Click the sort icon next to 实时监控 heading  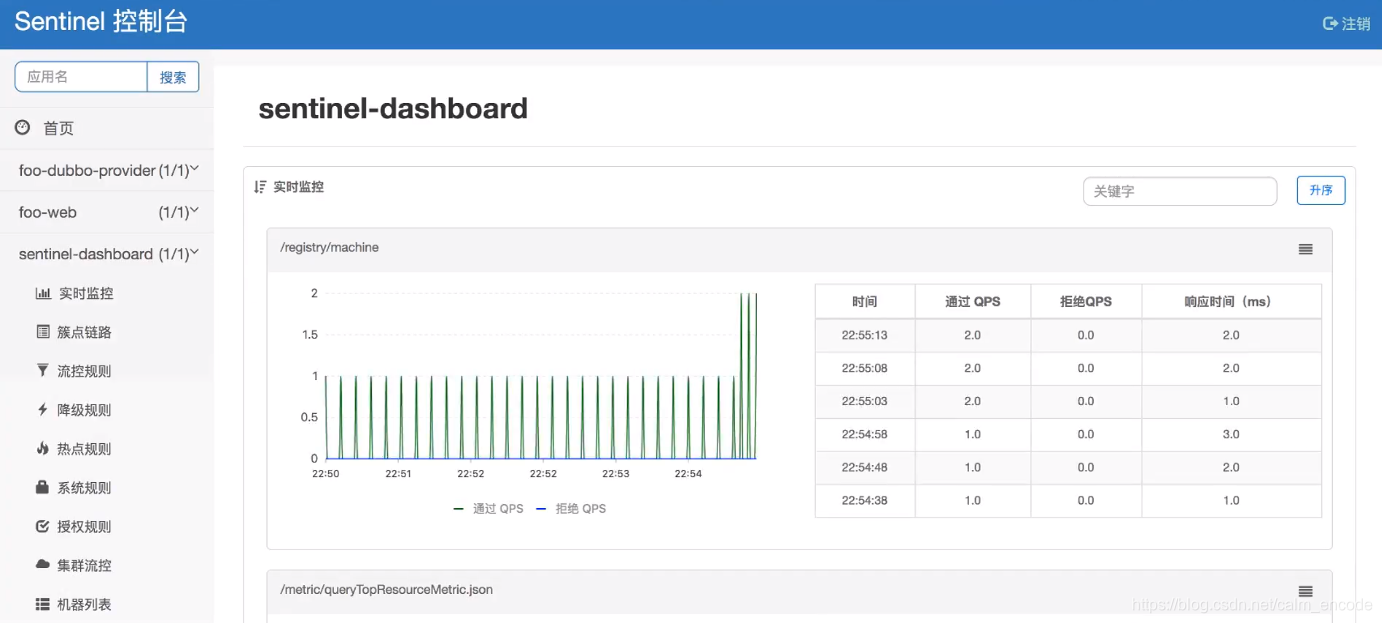tap(260, 187)
